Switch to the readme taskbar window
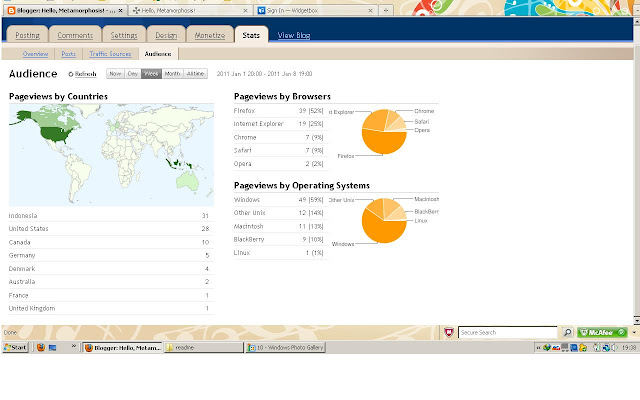This screenshot has height=400, width=640. point(204,347)
